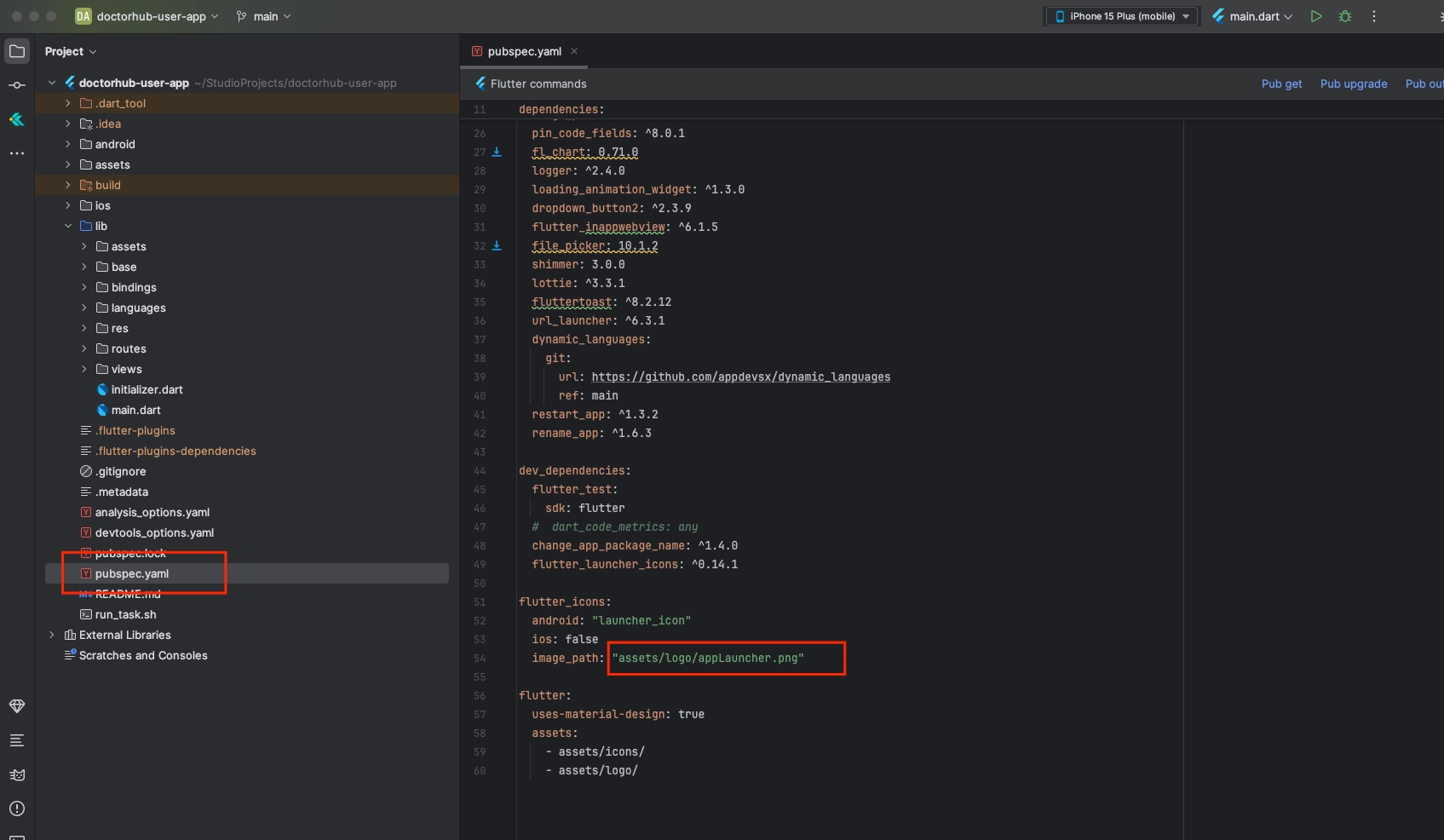Open the main.dart run configuration dropdown
The image size is (1444, 840).
[1251, 16]
